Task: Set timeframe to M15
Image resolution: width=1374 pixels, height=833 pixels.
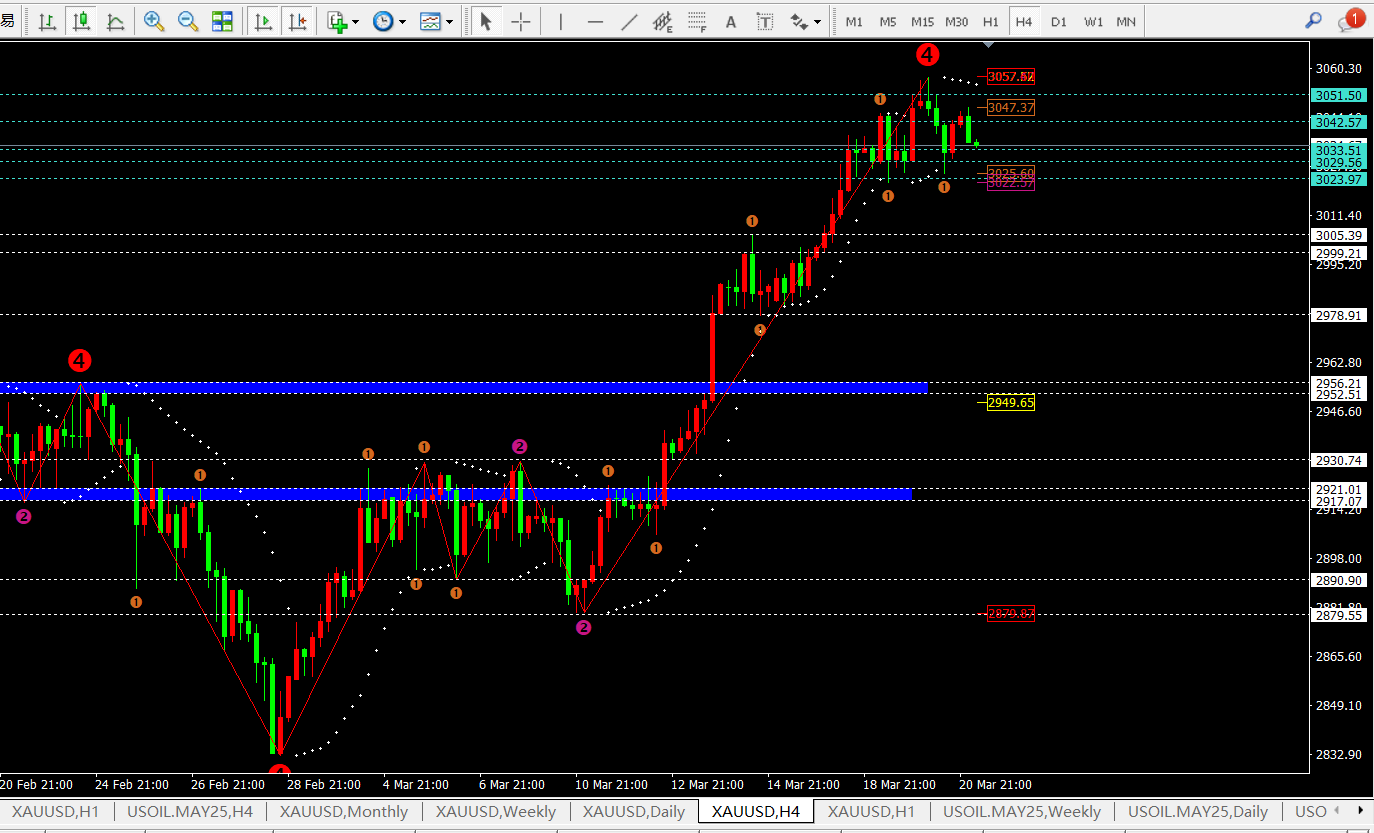Action: (x=922, y=21)
